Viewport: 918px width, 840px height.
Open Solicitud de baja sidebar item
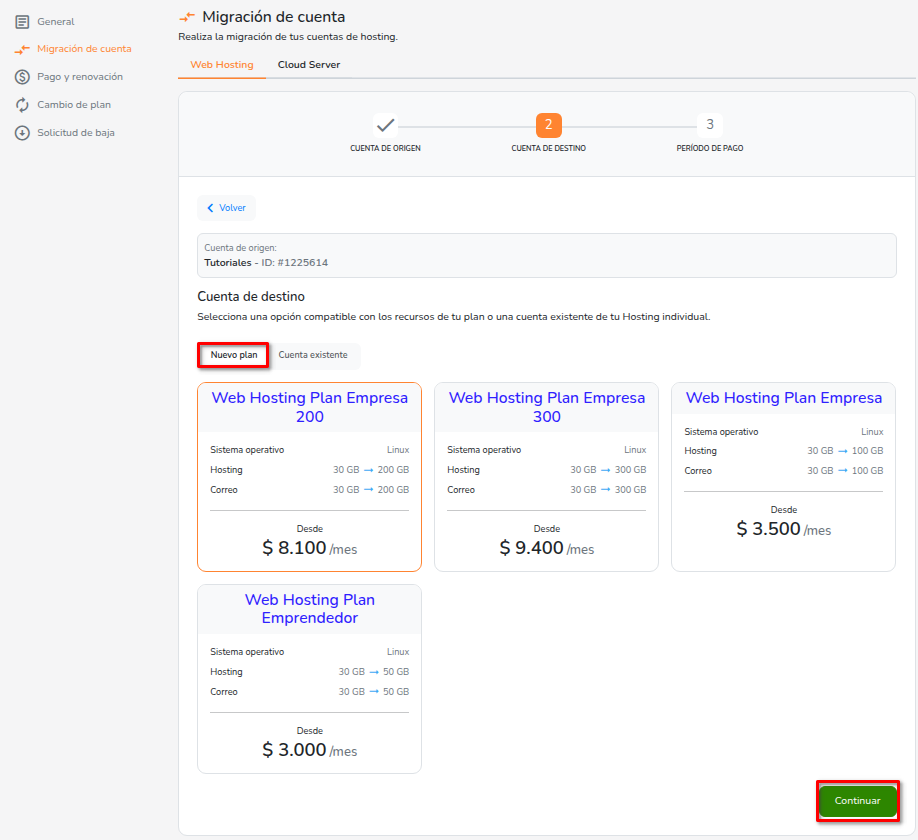coord(76,133)
